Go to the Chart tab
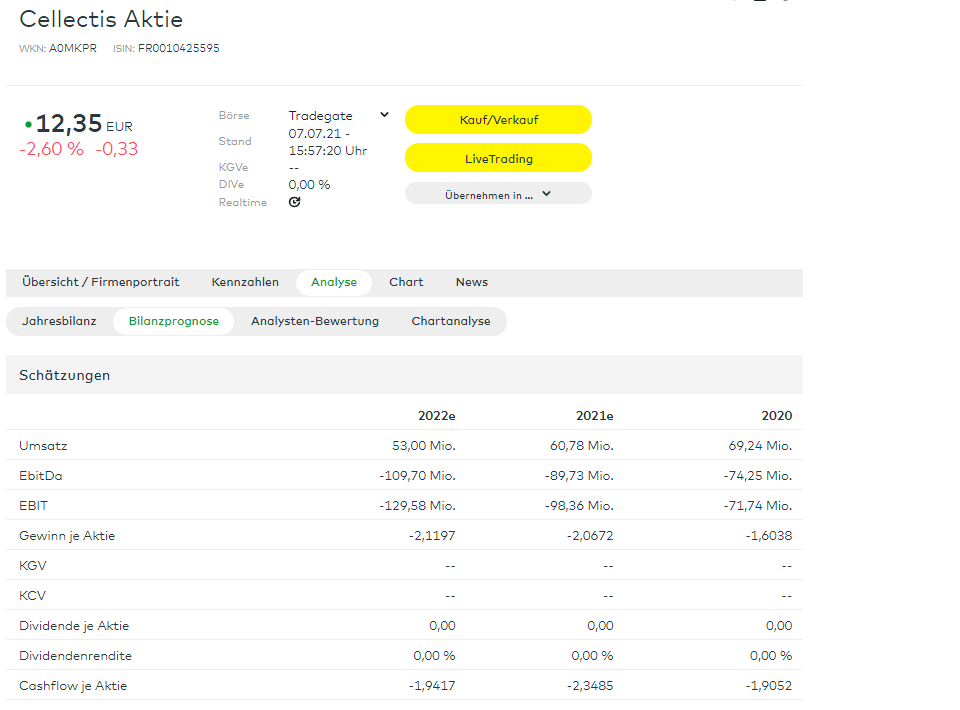Image resolution: width=960 pixels, height=710 pixels. (x=406, y=283)
